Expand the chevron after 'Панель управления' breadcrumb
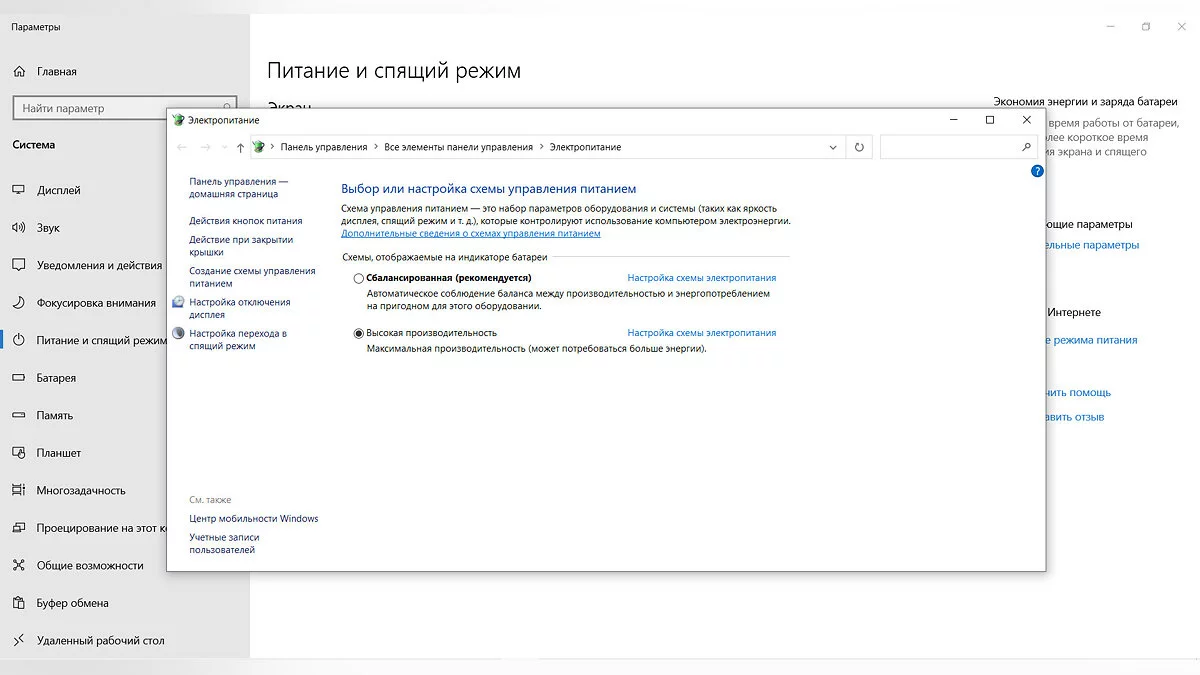Image resolution: width=1200 pixels, height=675 pixels. [x=376, y=147]
